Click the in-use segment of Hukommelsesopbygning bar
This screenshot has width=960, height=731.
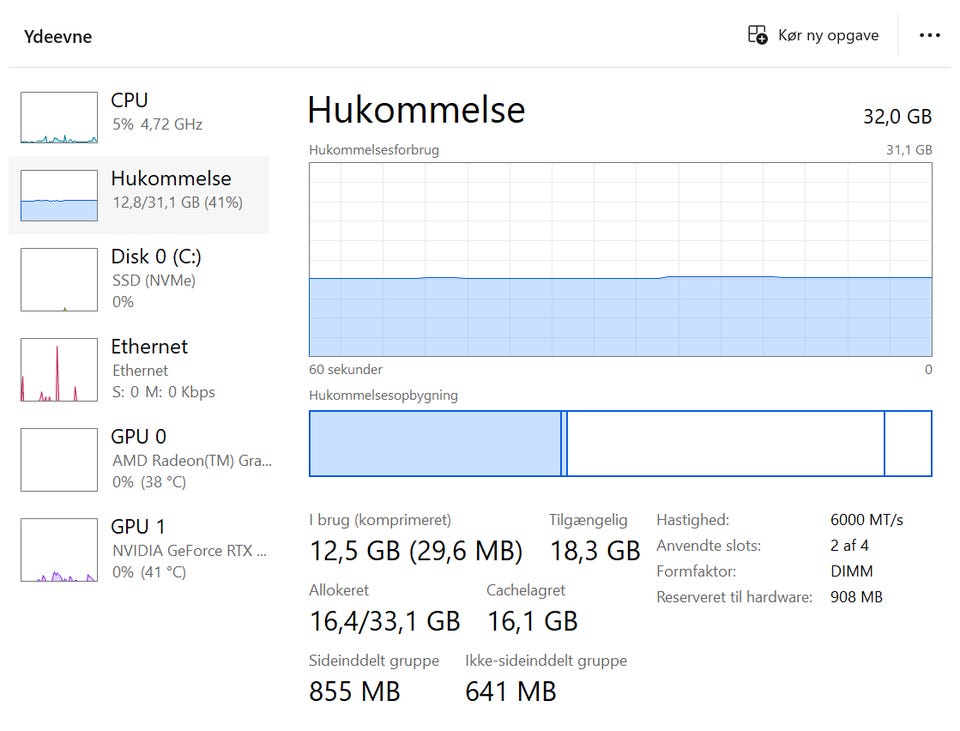pyautogui.click(x=435, y=443)
